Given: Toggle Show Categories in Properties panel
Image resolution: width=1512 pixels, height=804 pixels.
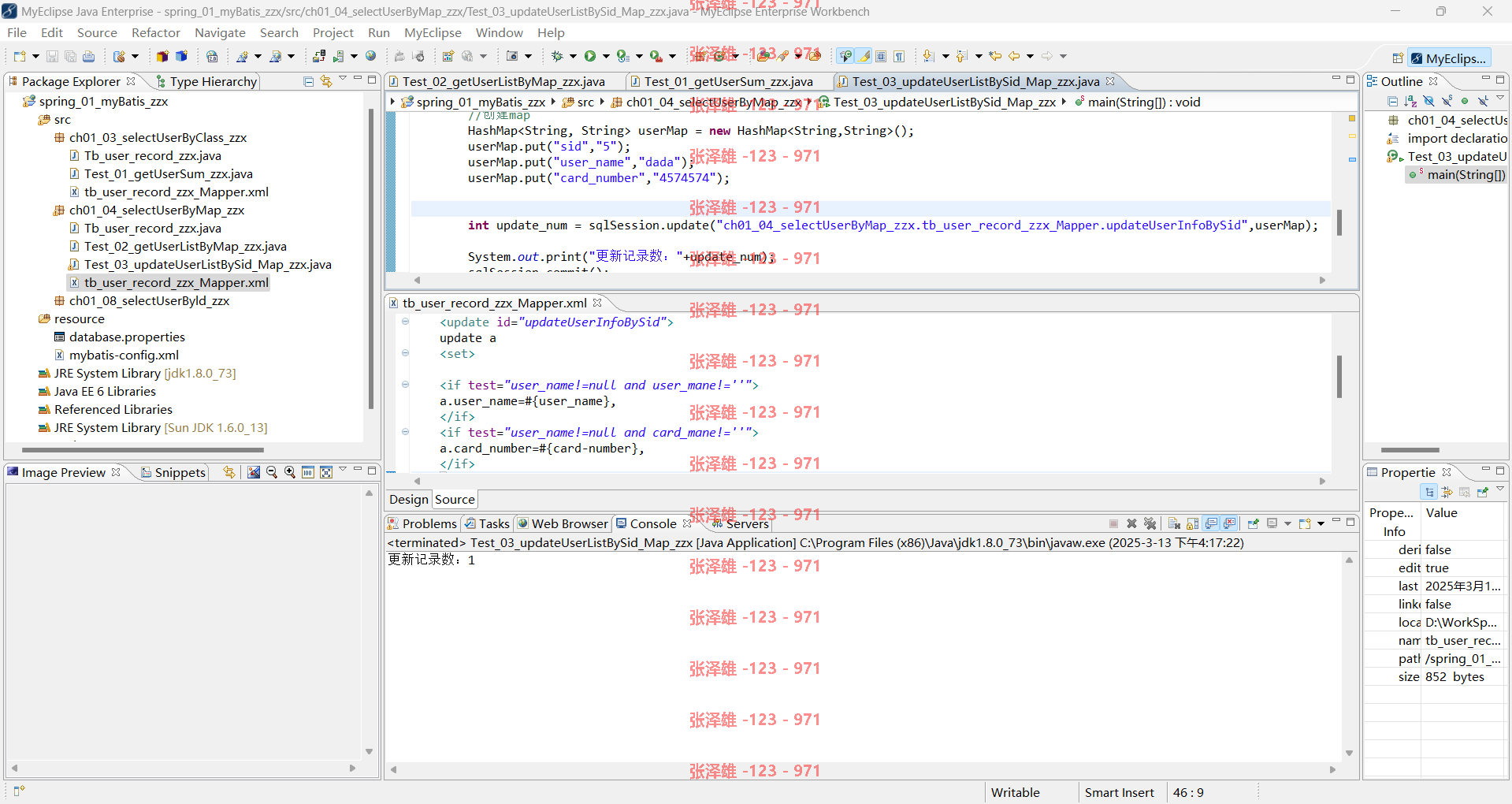Looking at the screenshot, I should [x=1429, y=492].
